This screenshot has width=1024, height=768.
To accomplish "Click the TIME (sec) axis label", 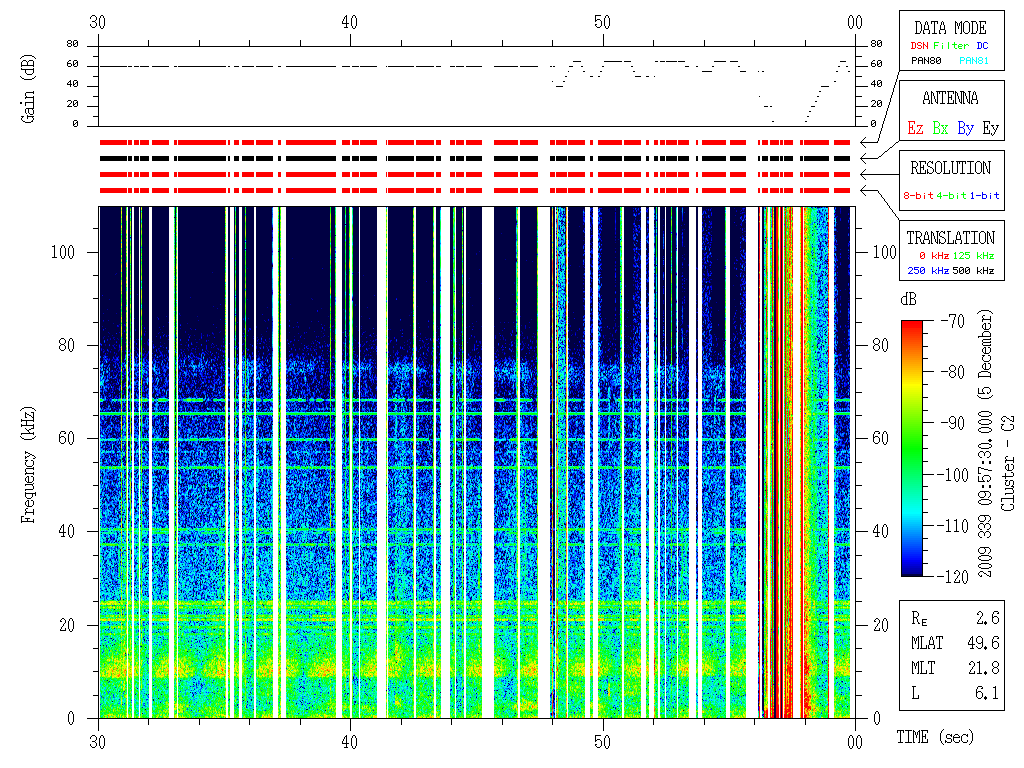I will coord(933,738).
